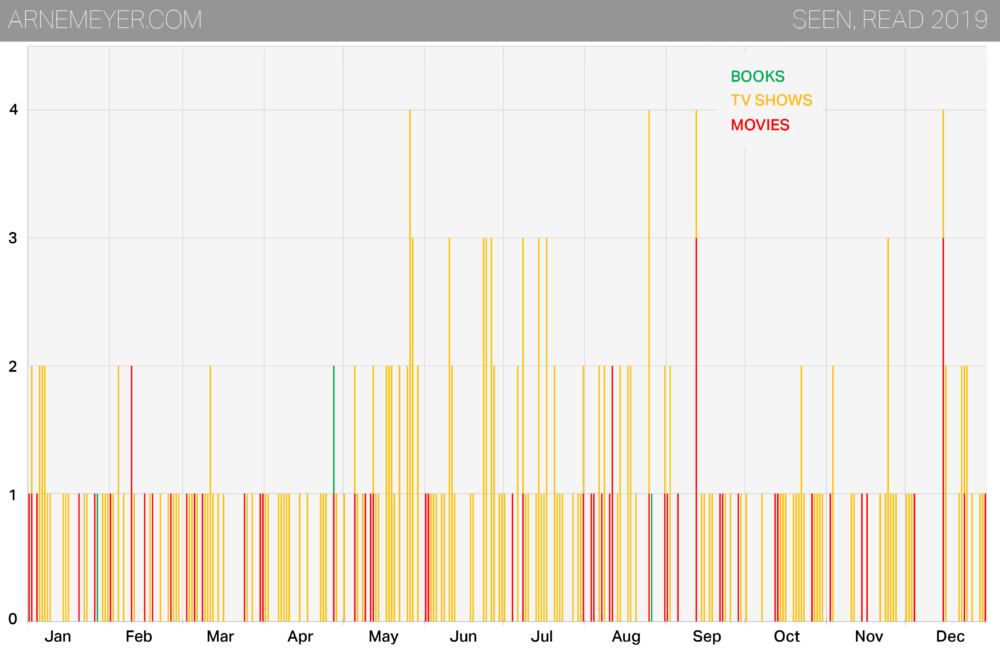The image size is (1000, 651).
Task: Click the four-high yellow bar in May
Action: pos(410,366)
